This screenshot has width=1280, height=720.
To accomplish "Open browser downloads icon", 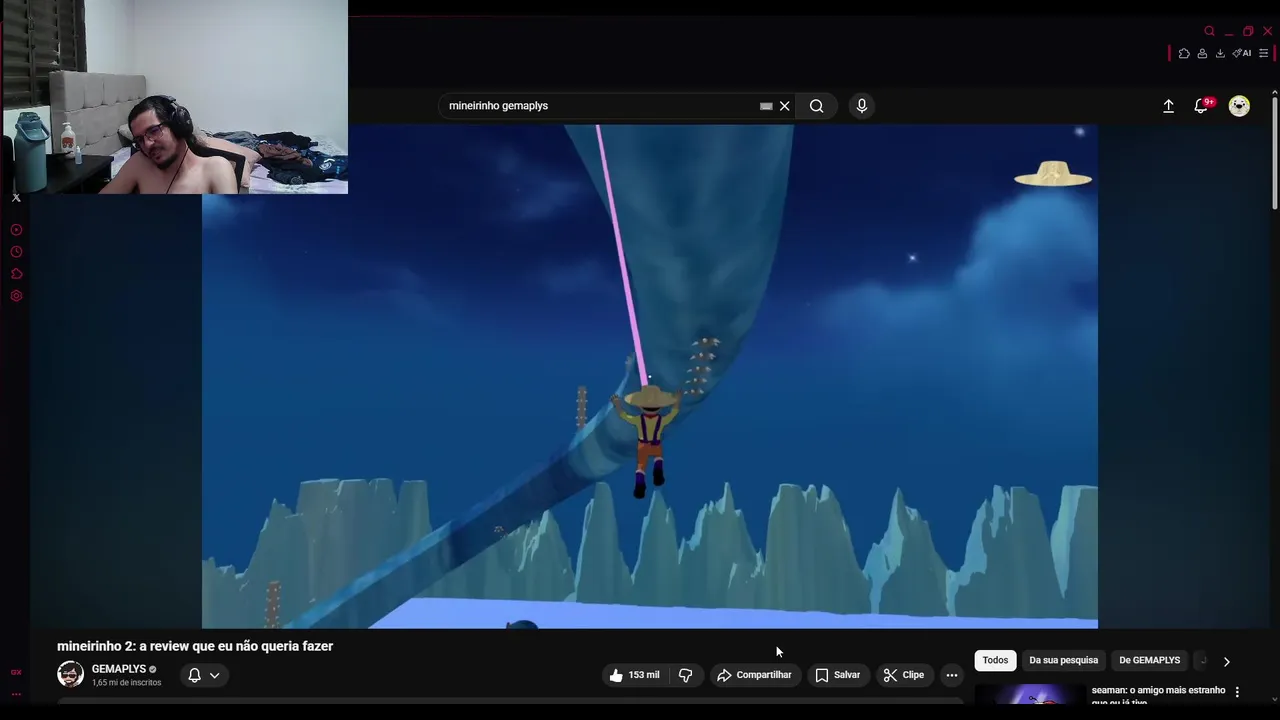I will (x=1220, y=54).
